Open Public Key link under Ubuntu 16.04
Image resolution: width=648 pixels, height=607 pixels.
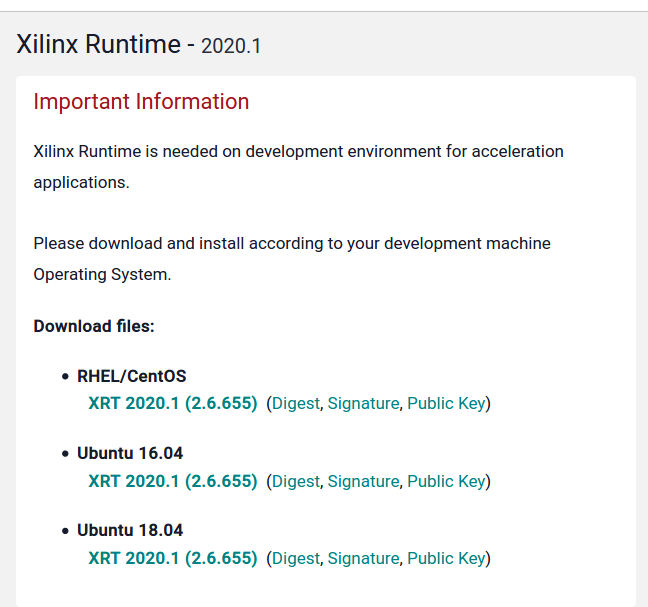[x=446, y=481]
